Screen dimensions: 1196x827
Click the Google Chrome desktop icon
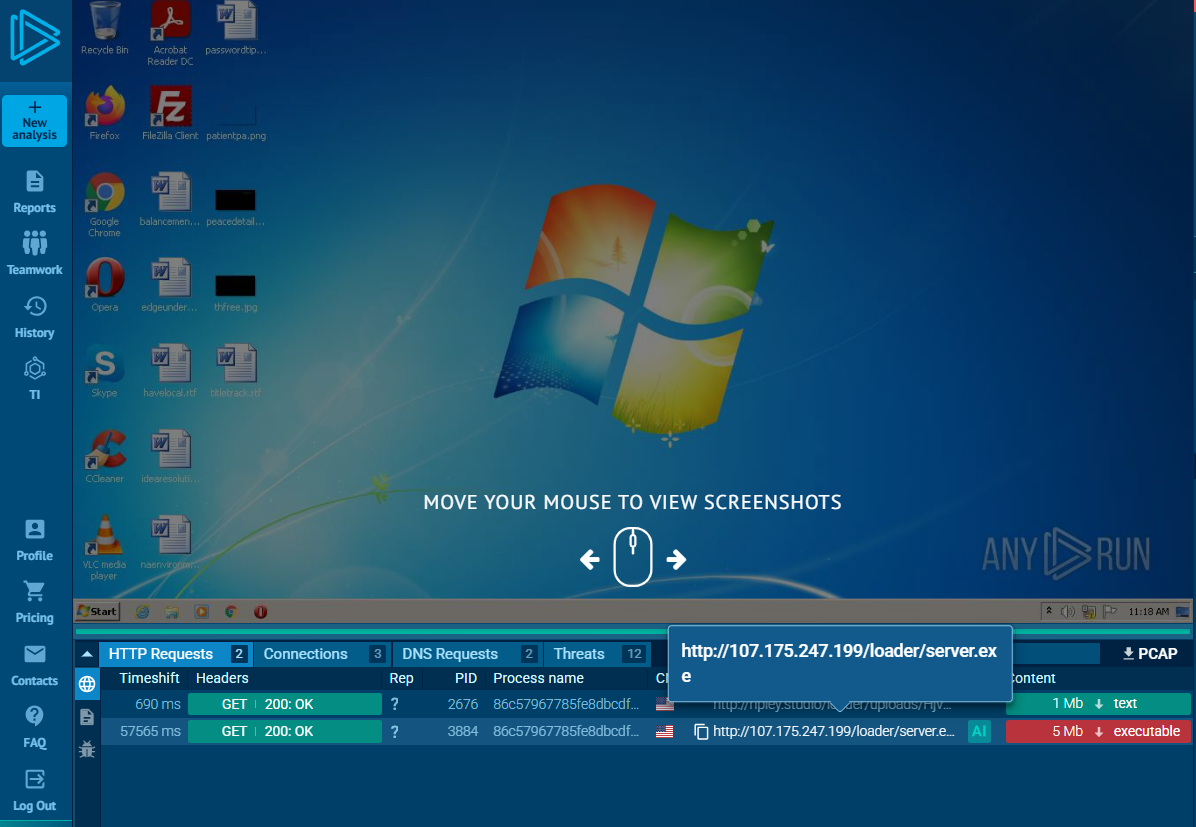[x=104, y=204]
